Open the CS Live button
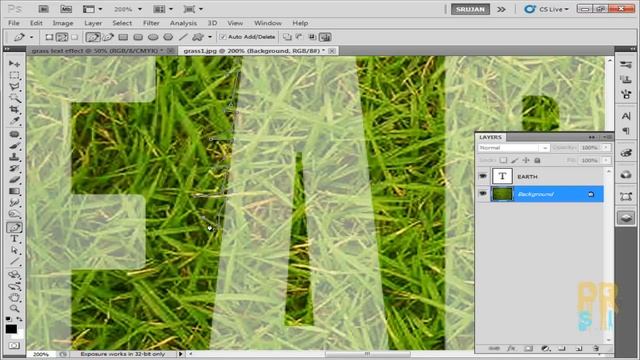This screenshot has width=640, height=360. (547, 9)
